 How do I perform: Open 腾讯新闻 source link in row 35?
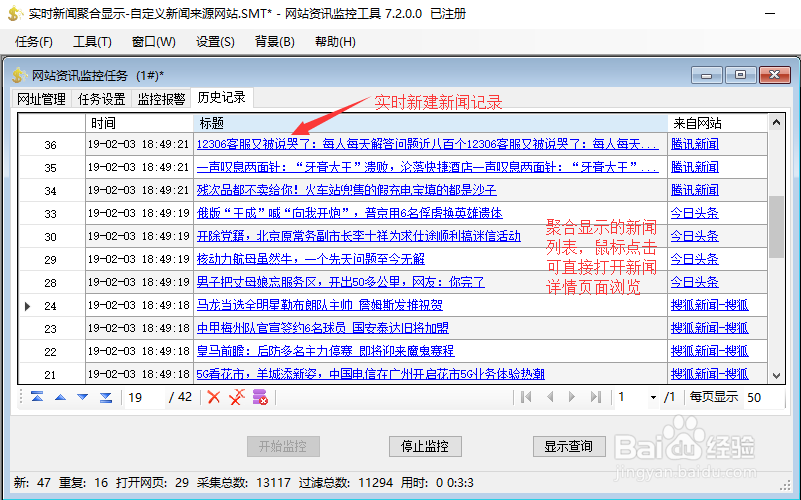(695, 168)
